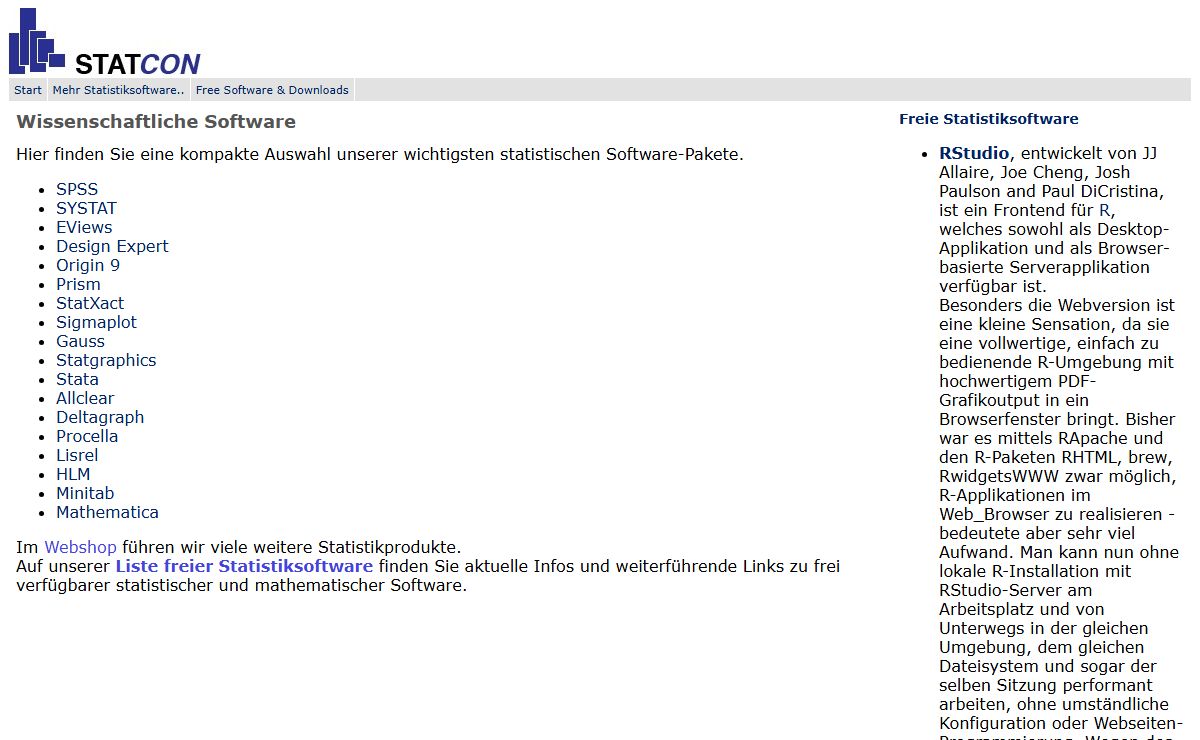This screenshot has height=740, width=1200.
Task: Open the SYSTAT link
Action: coord(86,208)
